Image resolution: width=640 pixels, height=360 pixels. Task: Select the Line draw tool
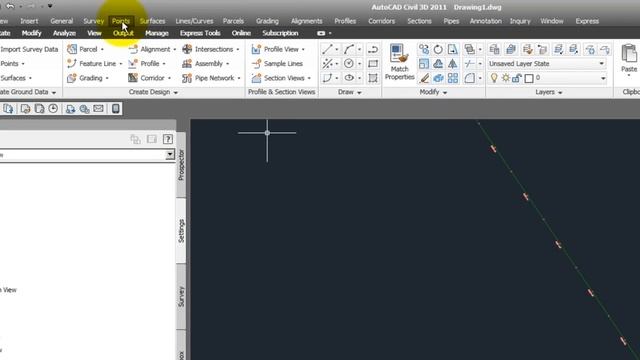(327, 49)
